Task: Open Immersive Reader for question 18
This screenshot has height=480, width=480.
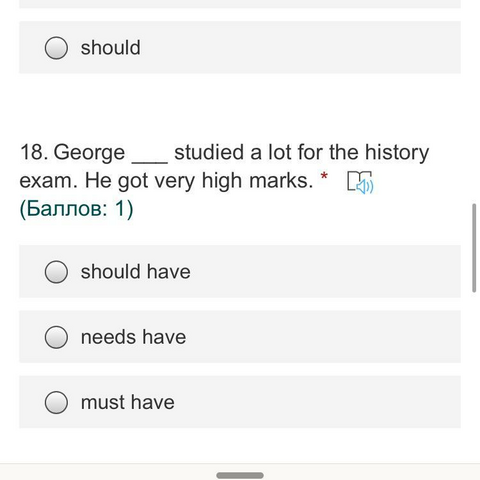Action: (x=360, y=182)
